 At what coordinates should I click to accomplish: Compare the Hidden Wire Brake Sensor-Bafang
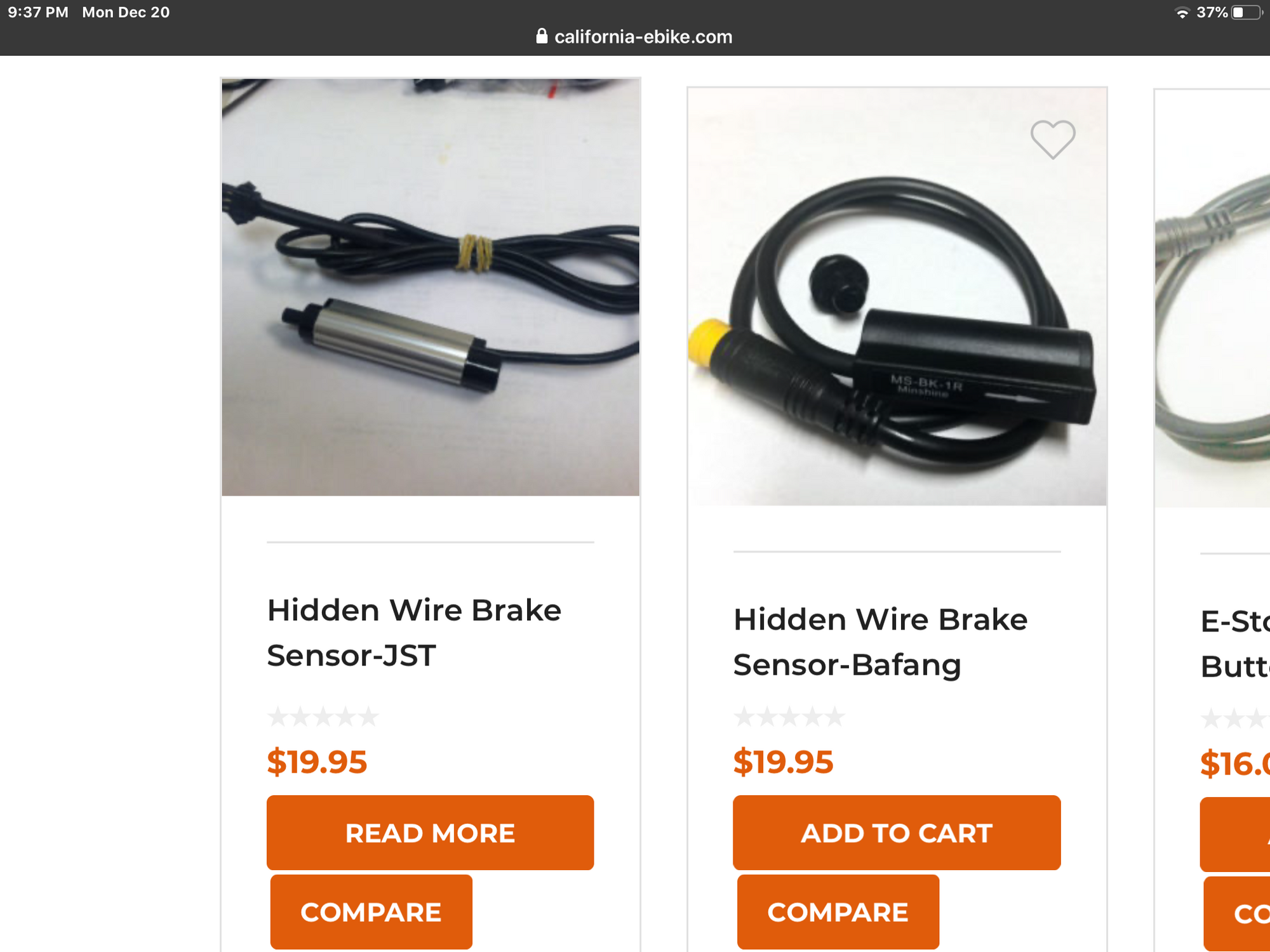tap(838, 912)
